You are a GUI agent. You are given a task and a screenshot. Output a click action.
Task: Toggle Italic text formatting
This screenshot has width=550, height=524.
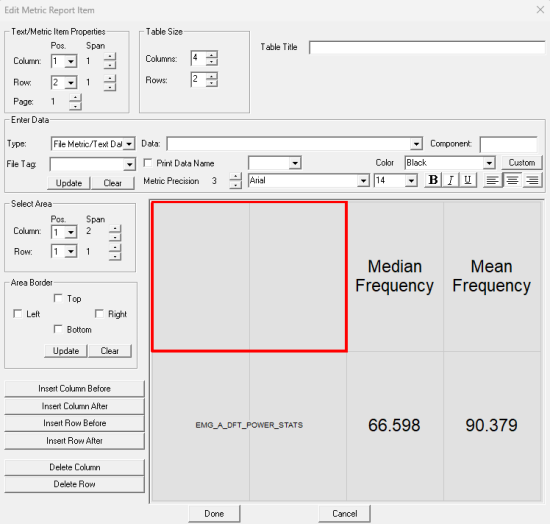point(450,180)
